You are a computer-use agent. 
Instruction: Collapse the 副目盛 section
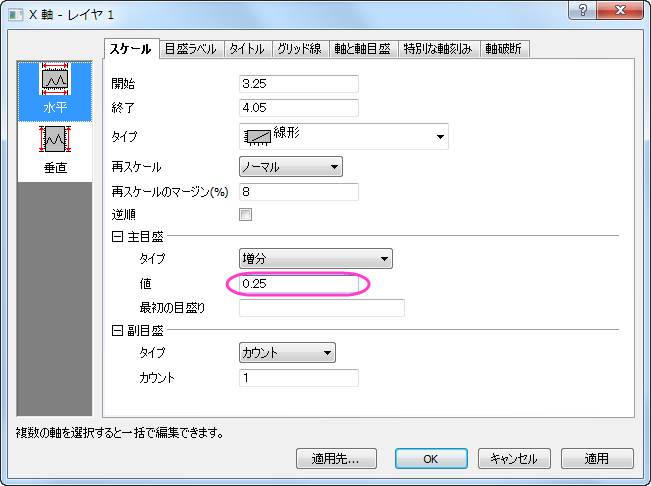pyautogui.click(x=117, y=331)
